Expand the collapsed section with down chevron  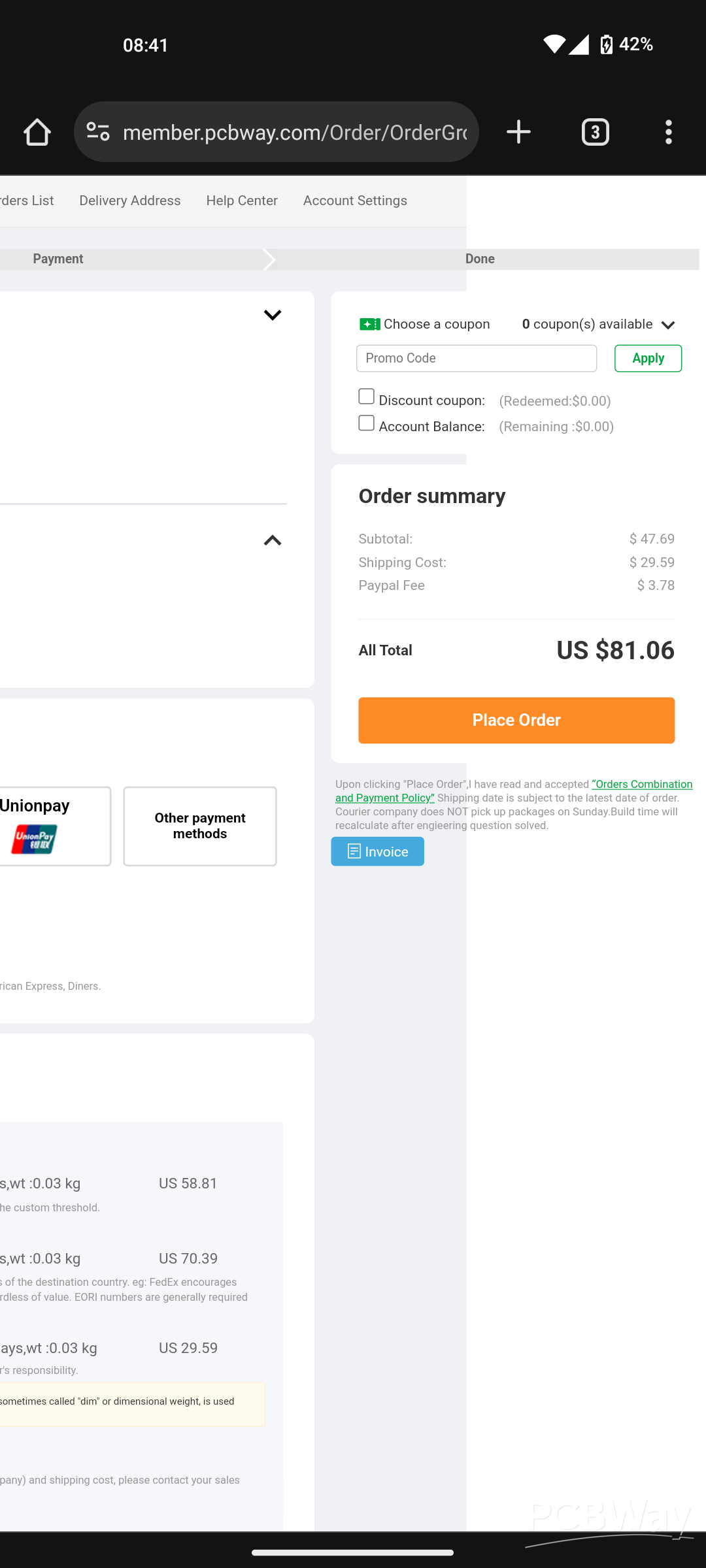click(272, 315)
